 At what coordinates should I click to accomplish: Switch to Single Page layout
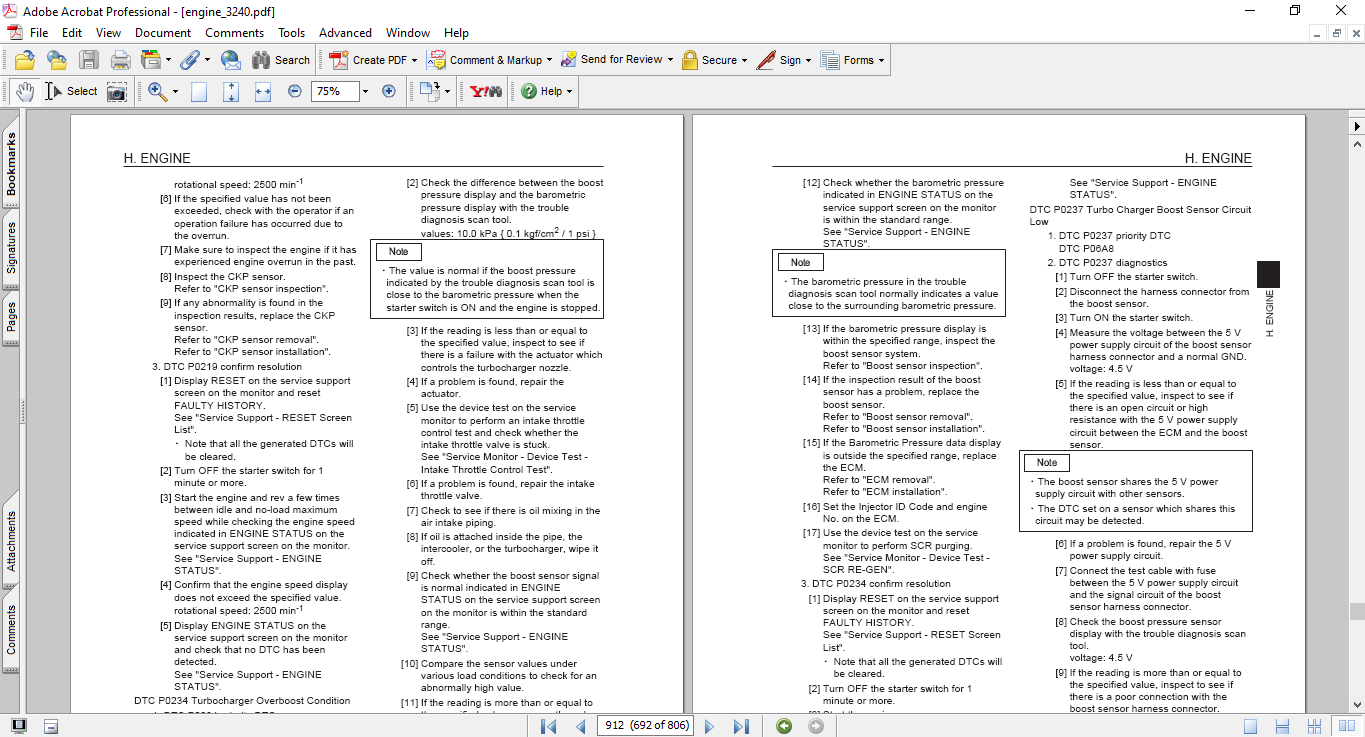(1250, 726)
